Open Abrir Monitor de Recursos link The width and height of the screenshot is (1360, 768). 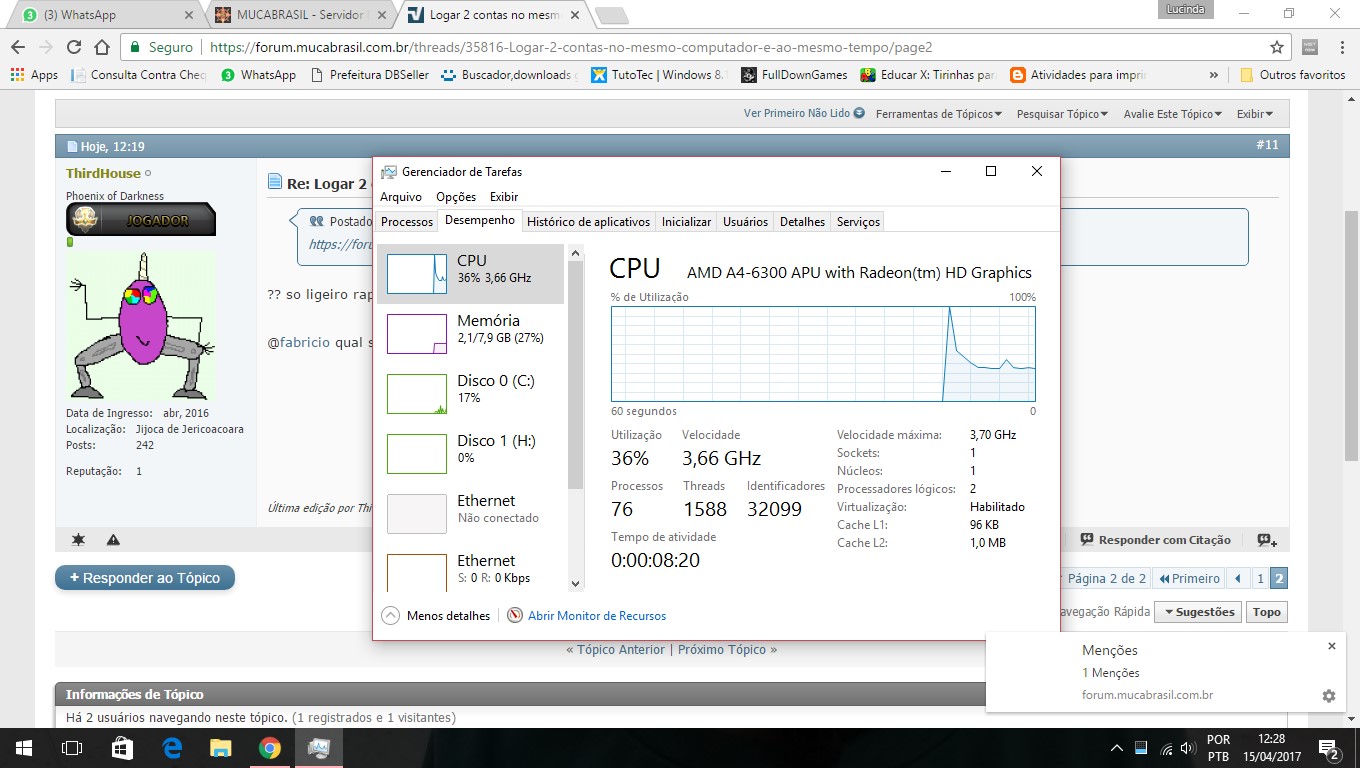pyautogui.click(x=597, y=616)
